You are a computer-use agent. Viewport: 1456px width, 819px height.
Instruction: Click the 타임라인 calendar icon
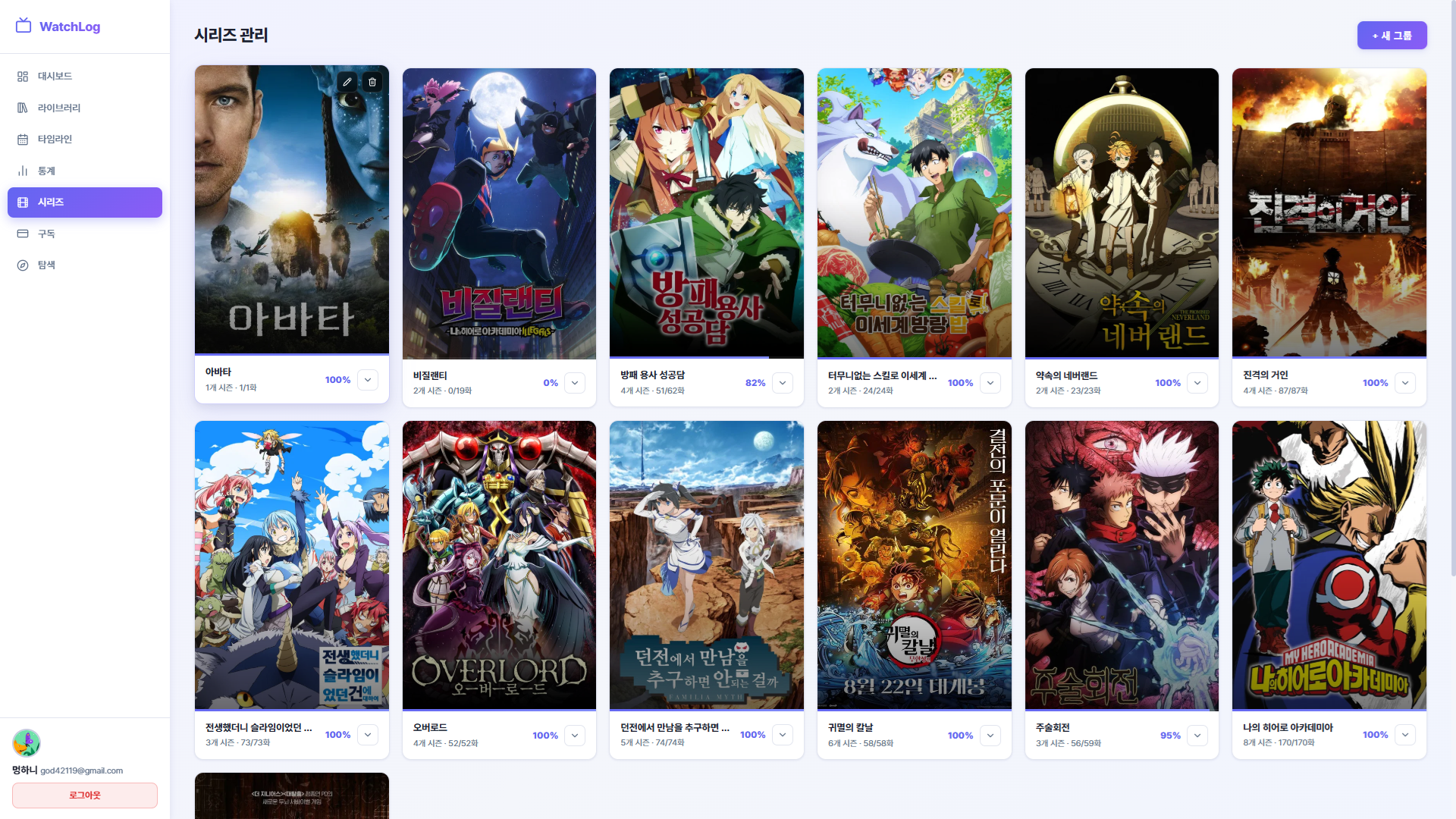23,140
